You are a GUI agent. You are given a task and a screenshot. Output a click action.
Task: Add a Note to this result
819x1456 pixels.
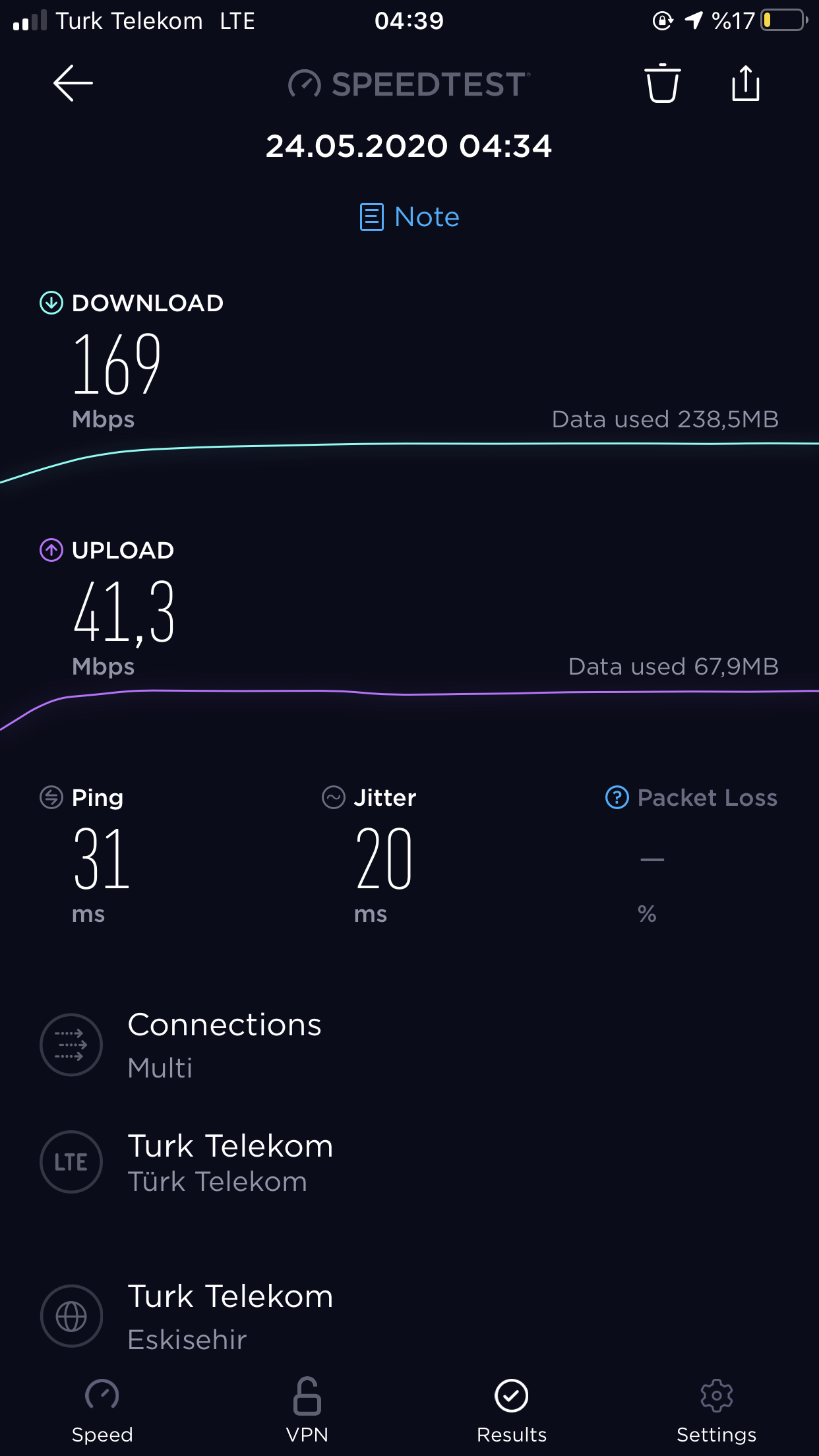[x=409, y=217]
